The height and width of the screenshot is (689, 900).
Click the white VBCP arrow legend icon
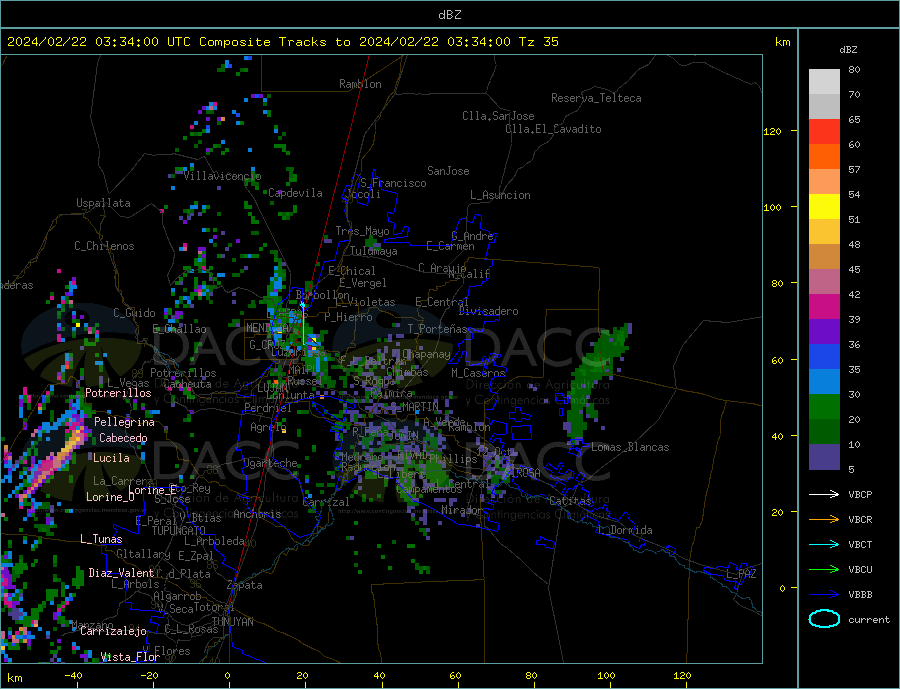(824, 494)
